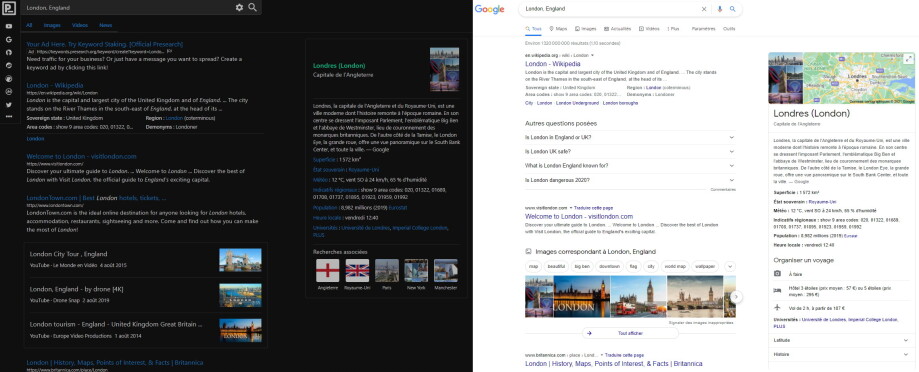
Task: Open Google 'London - Wikipedia' result
Action: [553, 64]
